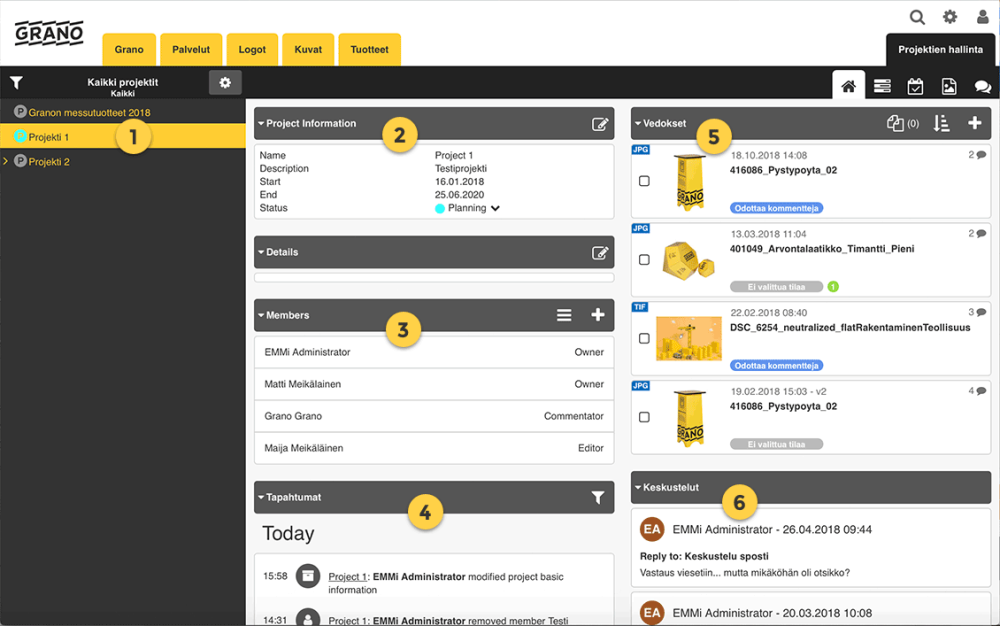
Task: Open the DSC_6254 construction thumbnail
Action: 689,338
